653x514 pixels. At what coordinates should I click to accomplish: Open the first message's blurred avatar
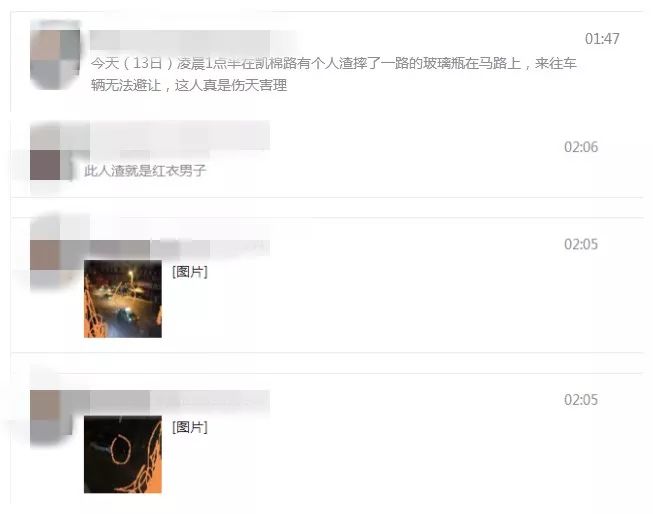click(x=55, y=55)
